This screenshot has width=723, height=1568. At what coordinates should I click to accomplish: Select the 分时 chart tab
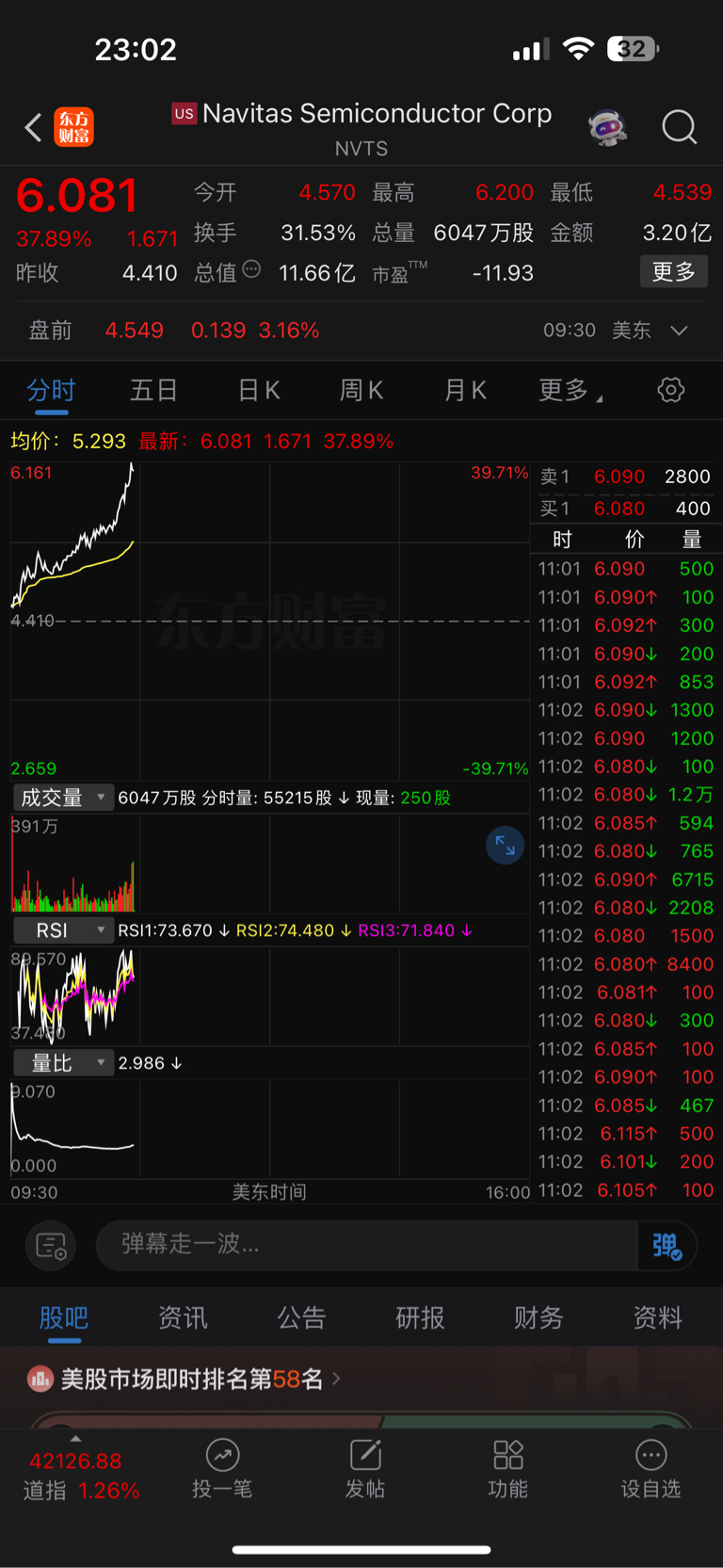(x=51, y=390)
